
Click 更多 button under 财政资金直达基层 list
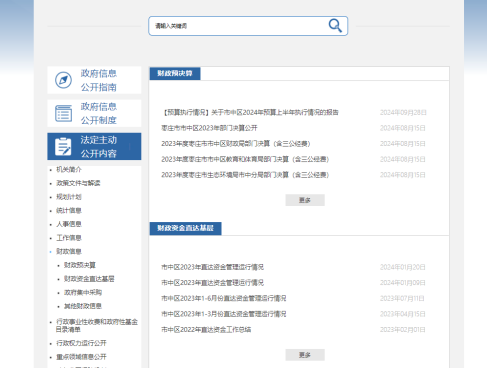tap(305, 355)
